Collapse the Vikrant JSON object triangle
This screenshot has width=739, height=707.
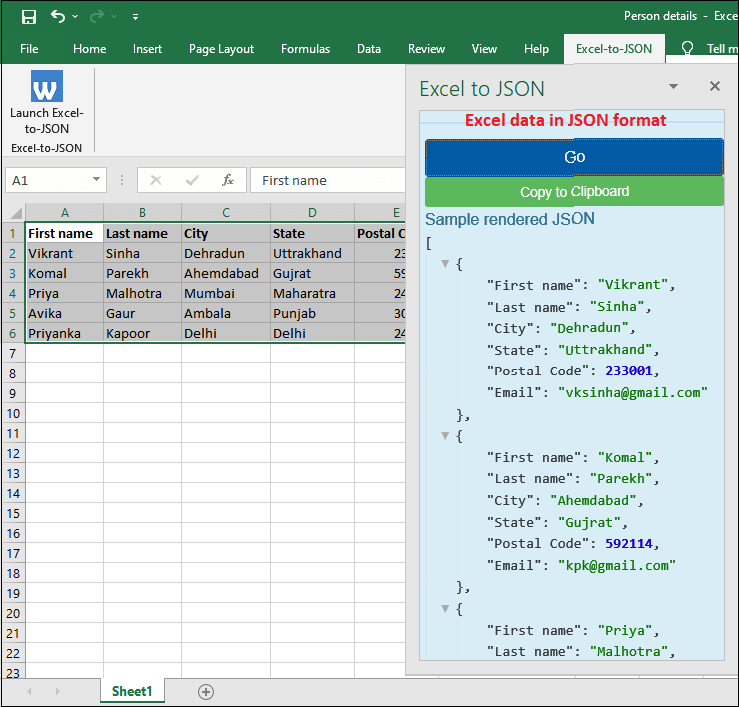click(445, 263)
